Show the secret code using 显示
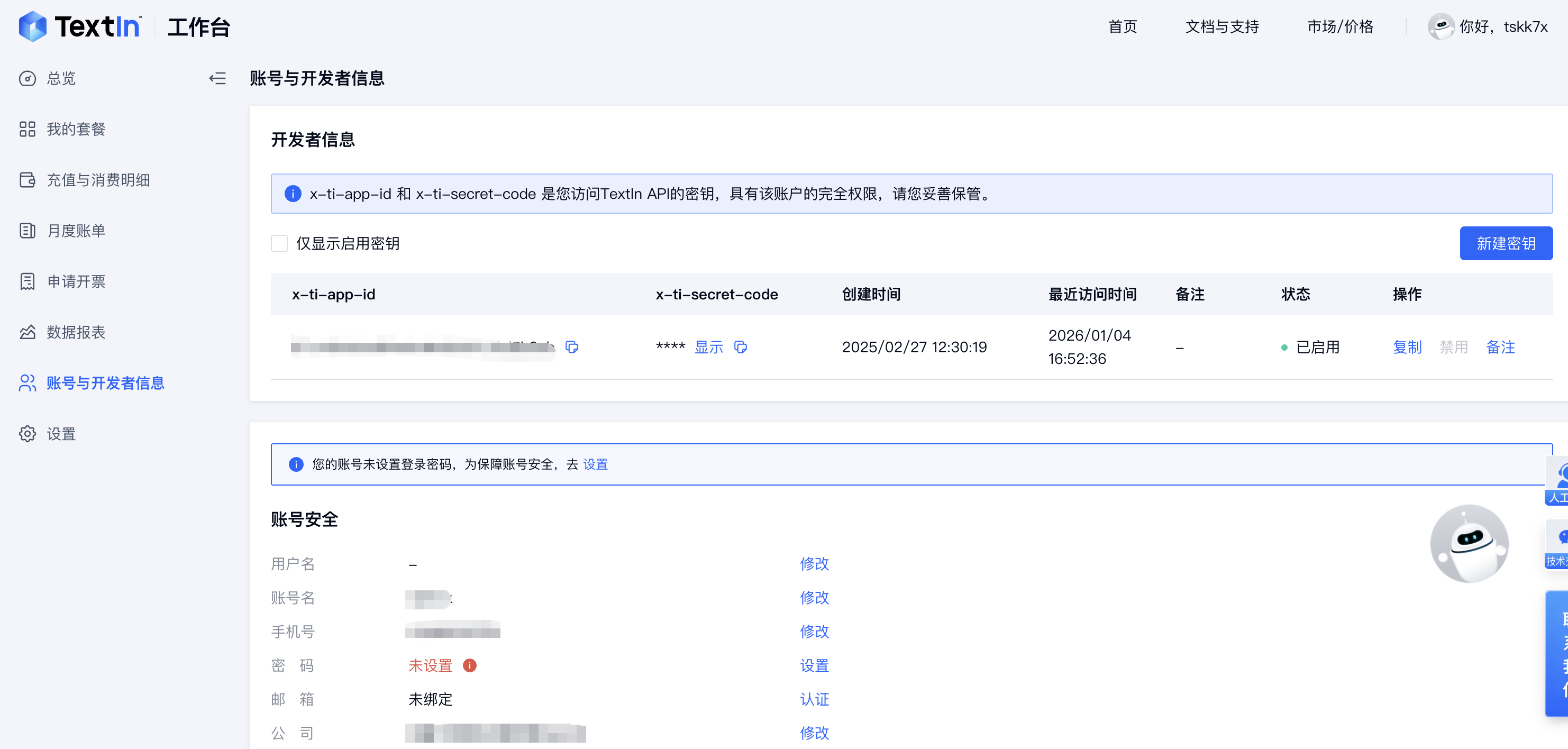Image resolution: width=1568 pixels, height=749 pixels. [708, 347]
